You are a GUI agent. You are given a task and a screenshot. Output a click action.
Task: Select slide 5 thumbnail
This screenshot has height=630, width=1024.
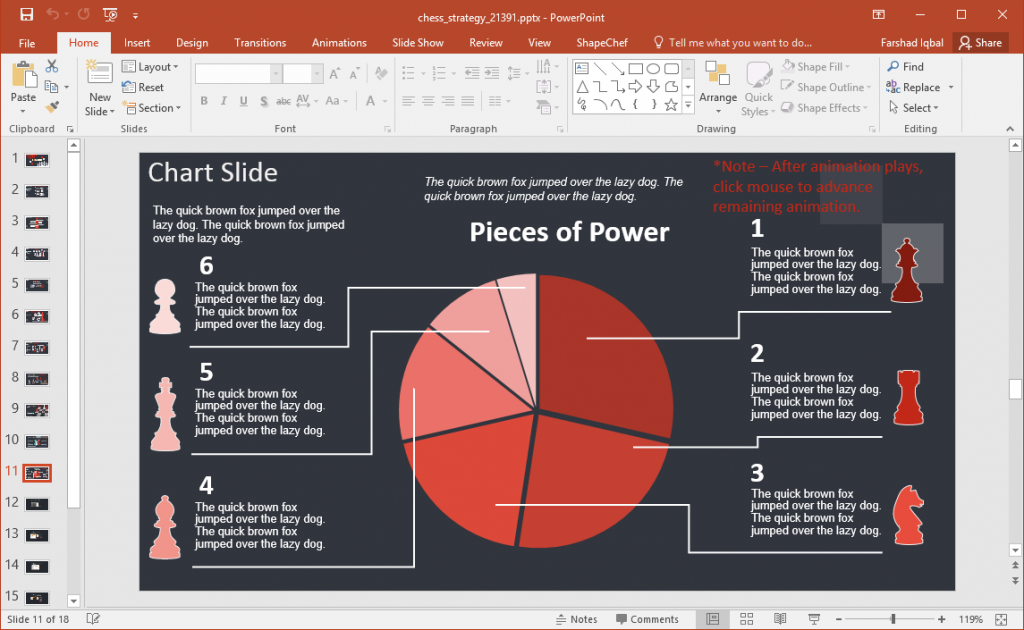37,285
